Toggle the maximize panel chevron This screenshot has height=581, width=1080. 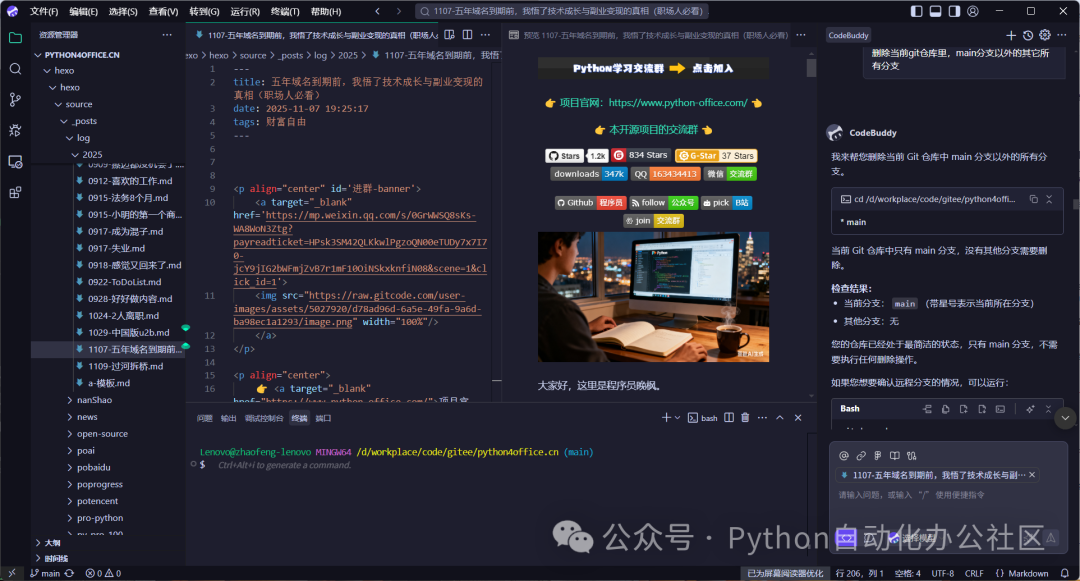pos(779,417)
